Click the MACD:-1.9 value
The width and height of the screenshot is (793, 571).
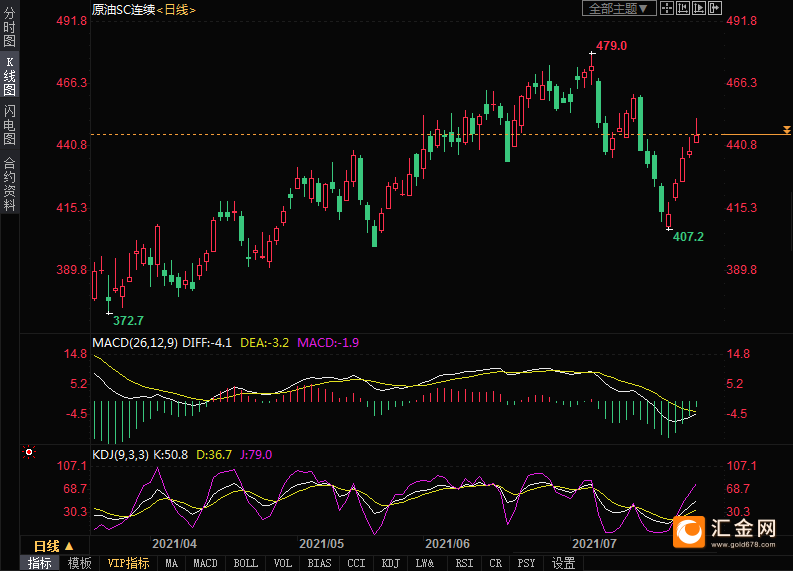[328, 343]
